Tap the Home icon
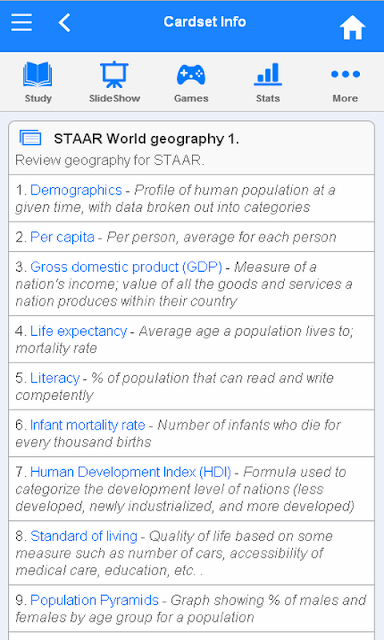Screen dimensions: 384x640 (352, 27)
